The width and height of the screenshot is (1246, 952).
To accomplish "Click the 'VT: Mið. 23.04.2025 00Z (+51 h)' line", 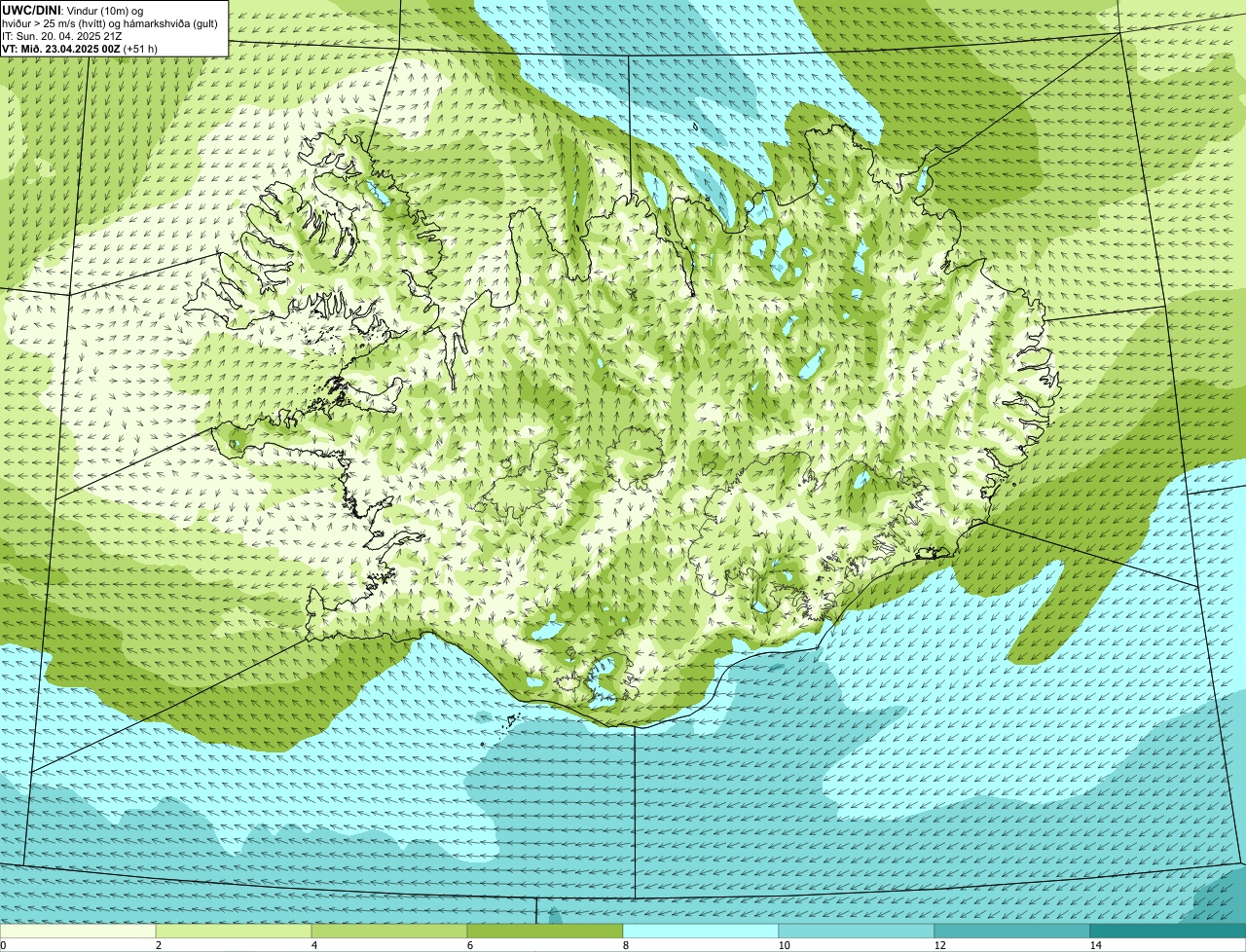I will tap(80, 49).
